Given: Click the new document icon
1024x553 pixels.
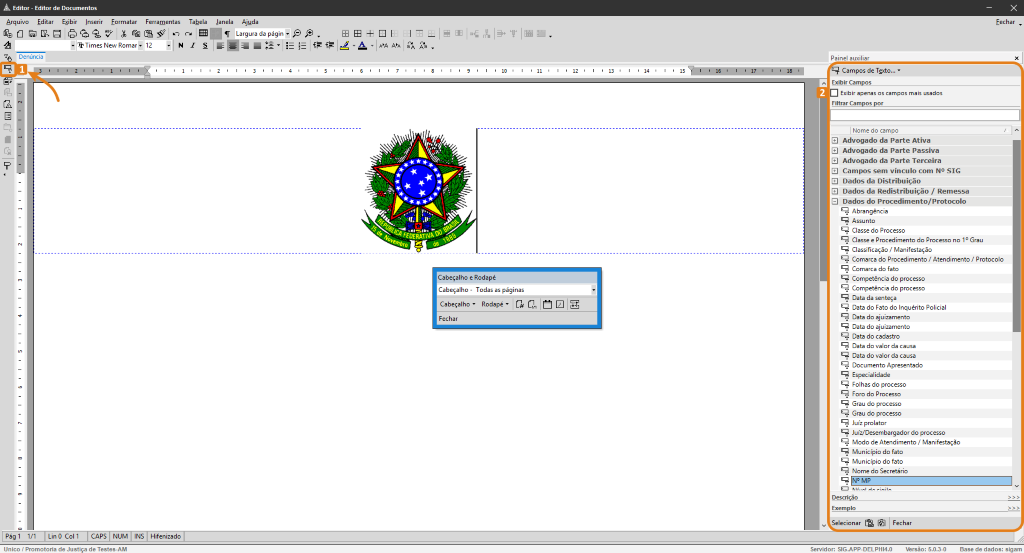Looking at the screenshot, I should click(x=20, y=33).
